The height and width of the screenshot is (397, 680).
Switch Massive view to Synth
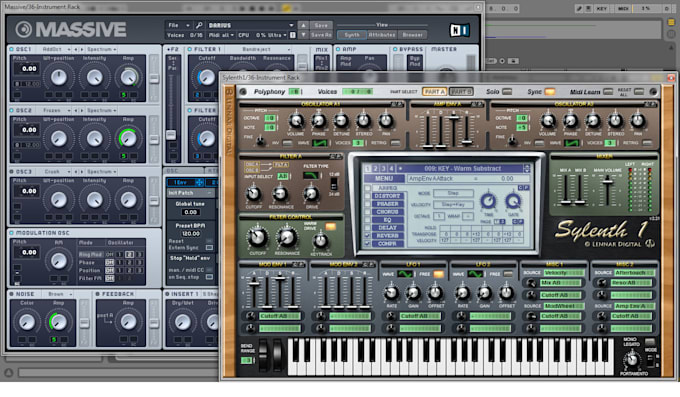pyautogui.click(x=352, y=35)
